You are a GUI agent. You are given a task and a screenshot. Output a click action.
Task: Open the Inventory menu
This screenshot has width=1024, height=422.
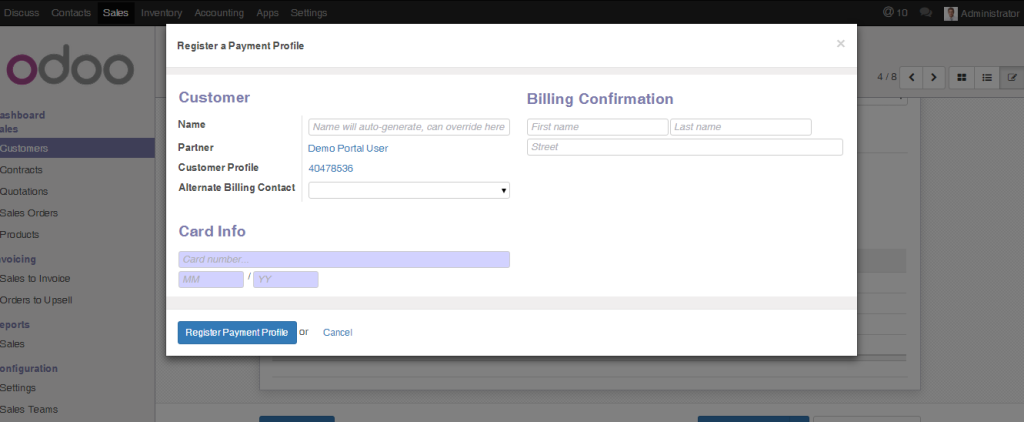pyautogui.click(x=161, y=12)
